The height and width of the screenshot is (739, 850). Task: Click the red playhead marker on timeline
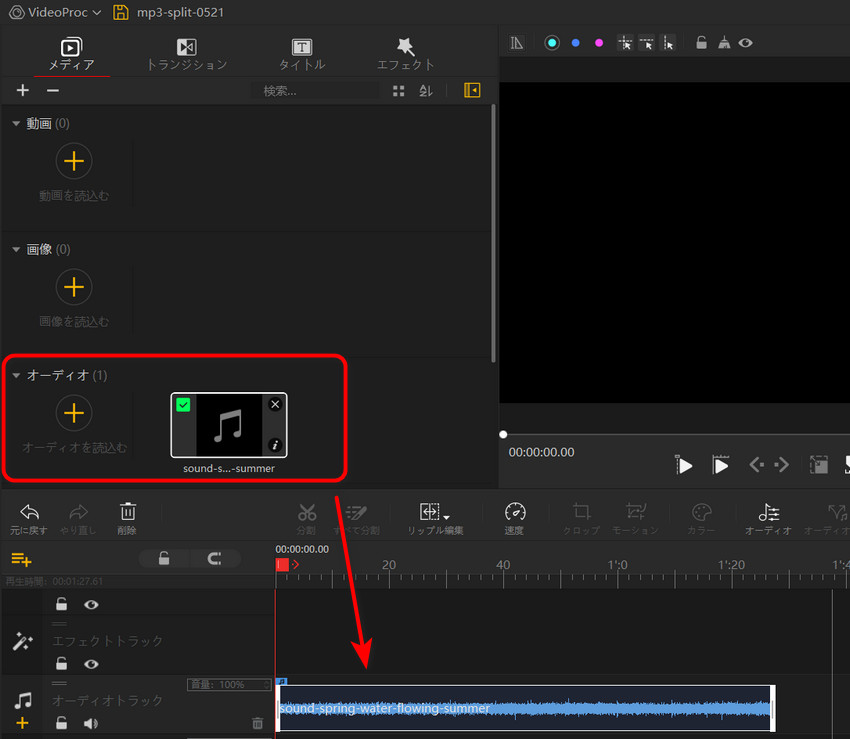282,565
